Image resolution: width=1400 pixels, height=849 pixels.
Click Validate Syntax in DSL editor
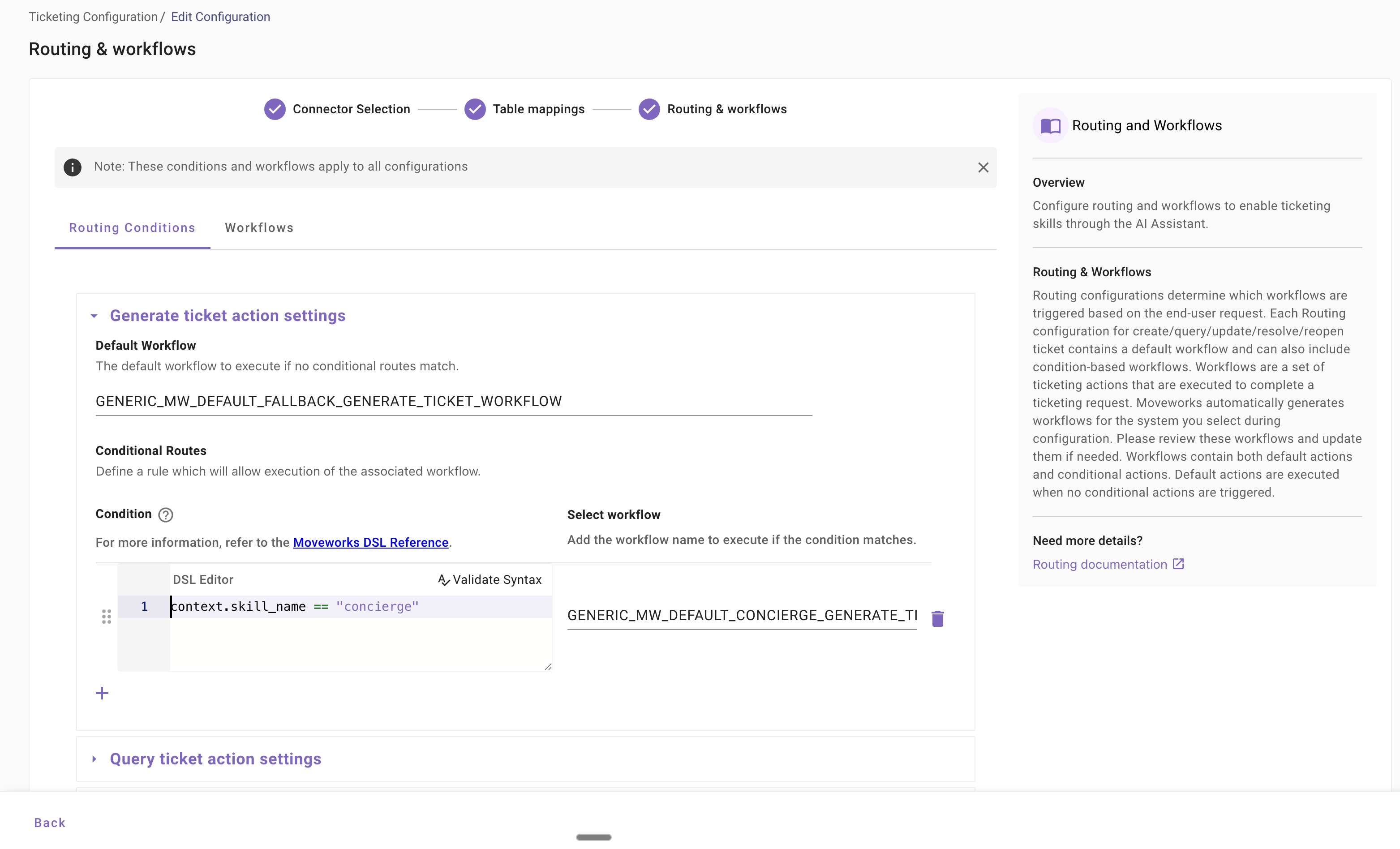(490, 579)
